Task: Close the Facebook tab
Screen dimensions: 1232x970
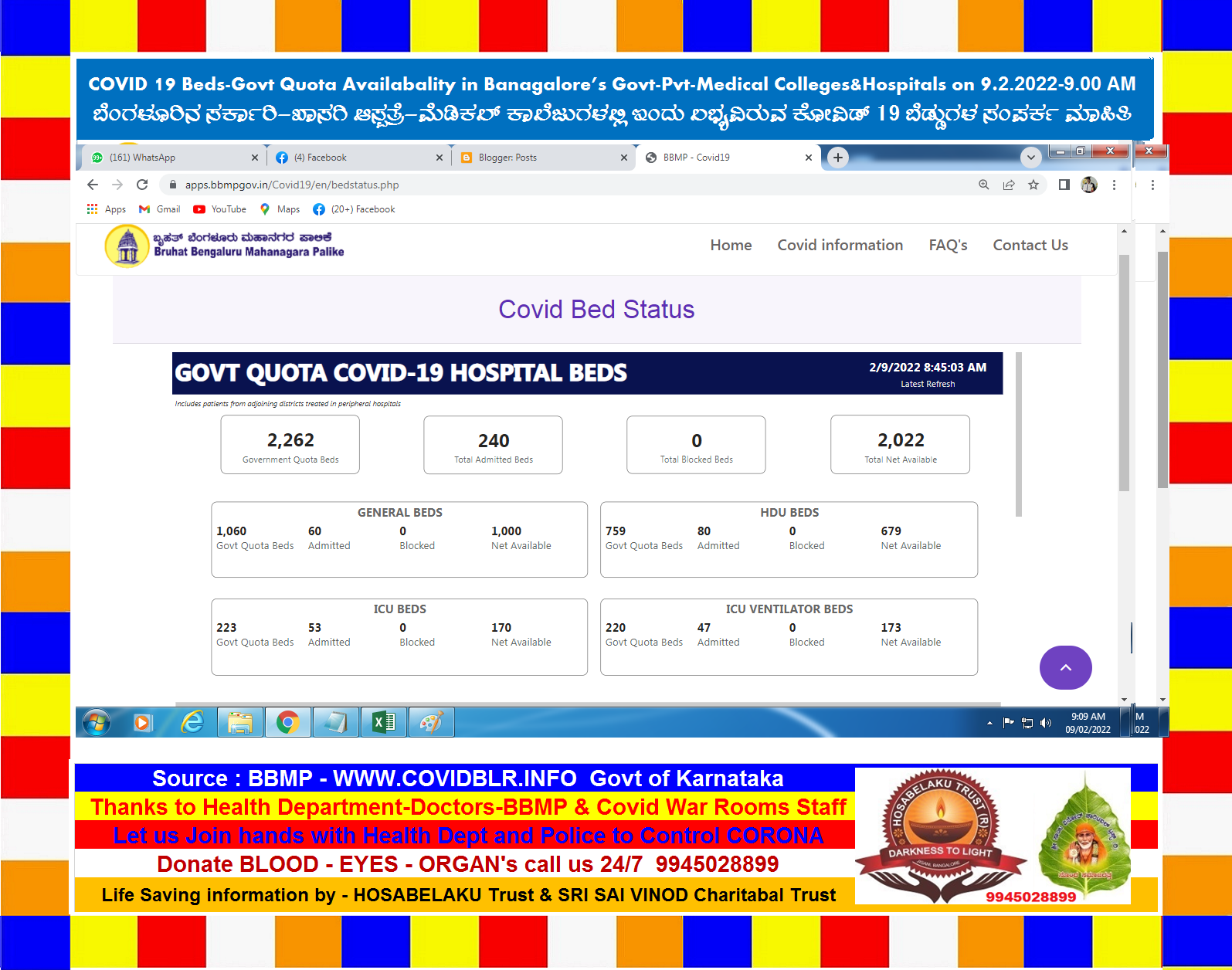Action: [440, 158]
